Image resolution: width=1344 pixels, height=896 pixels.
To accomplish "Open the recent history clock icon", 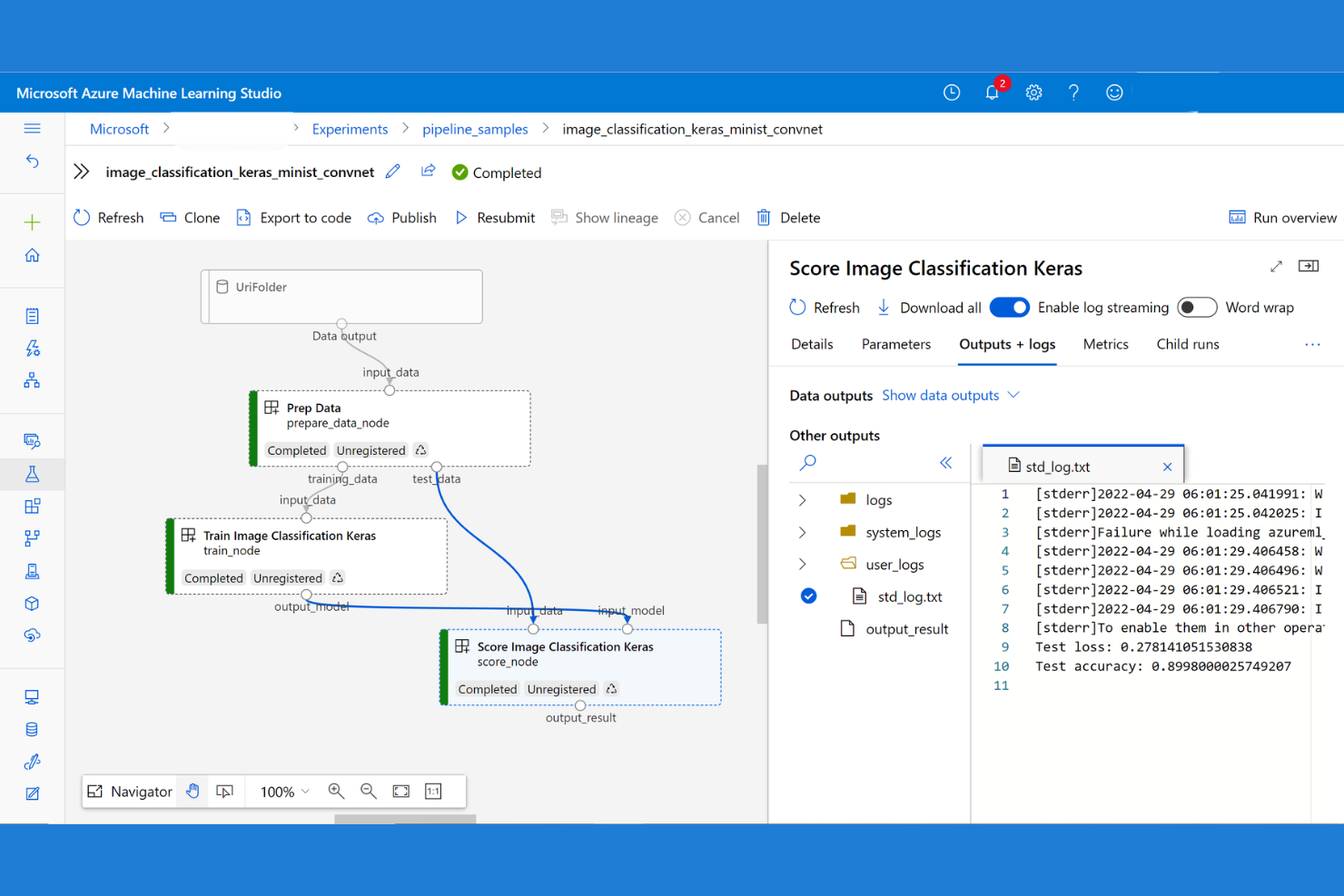I will [x=952, y=93].
